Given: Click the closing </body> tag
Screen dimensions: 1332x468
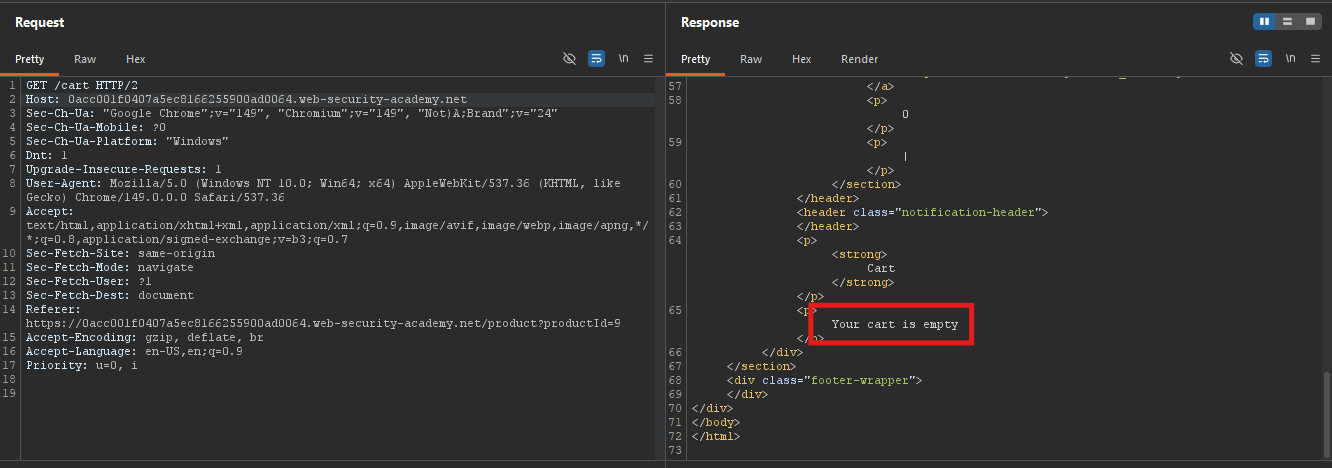Looking at the screenshot, I should click(x=716, y=422).
